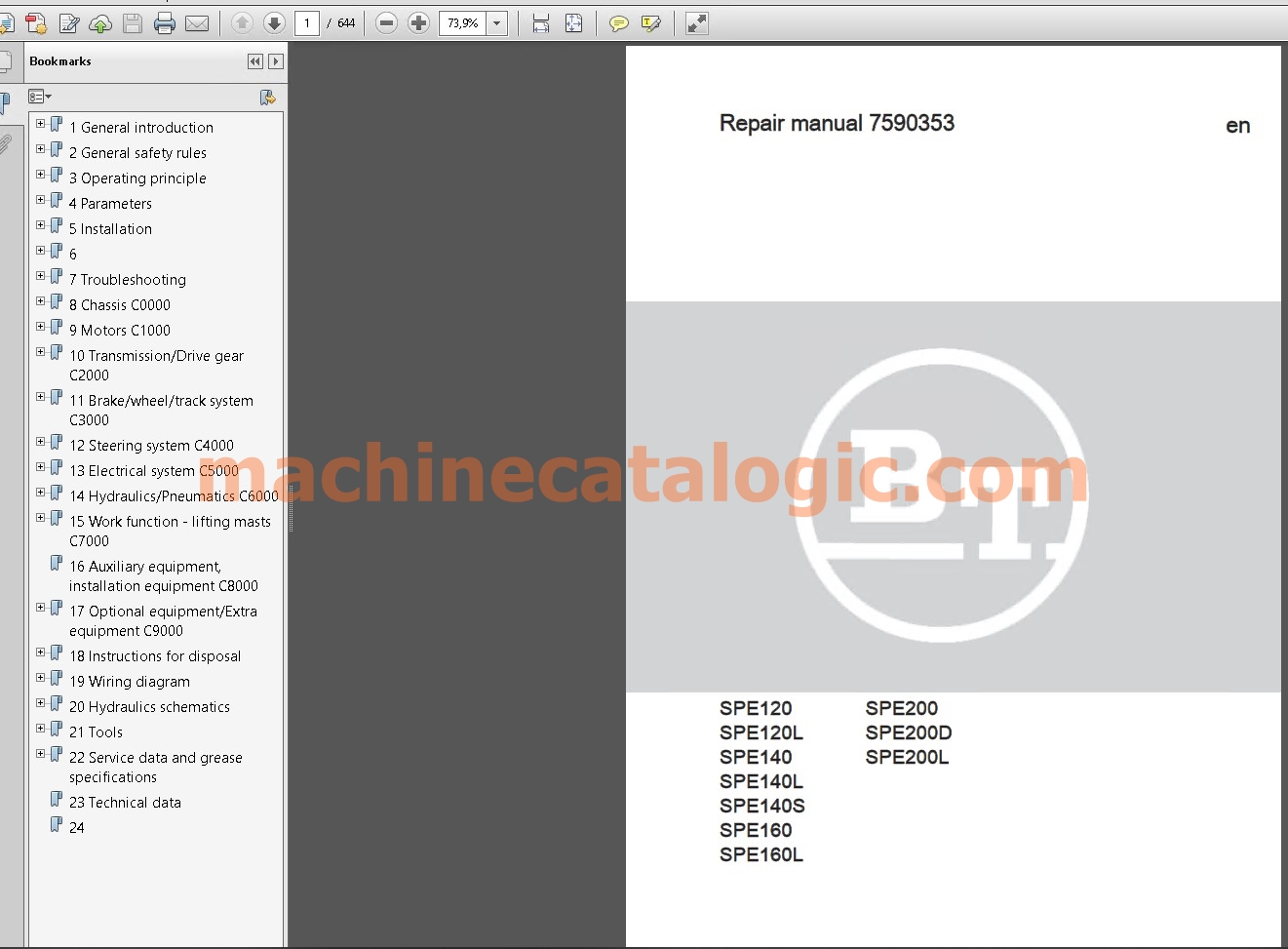Screen dimensions: 1288x949
Task: Click the panel right-arrow button
Action: [x=276, y=61]
